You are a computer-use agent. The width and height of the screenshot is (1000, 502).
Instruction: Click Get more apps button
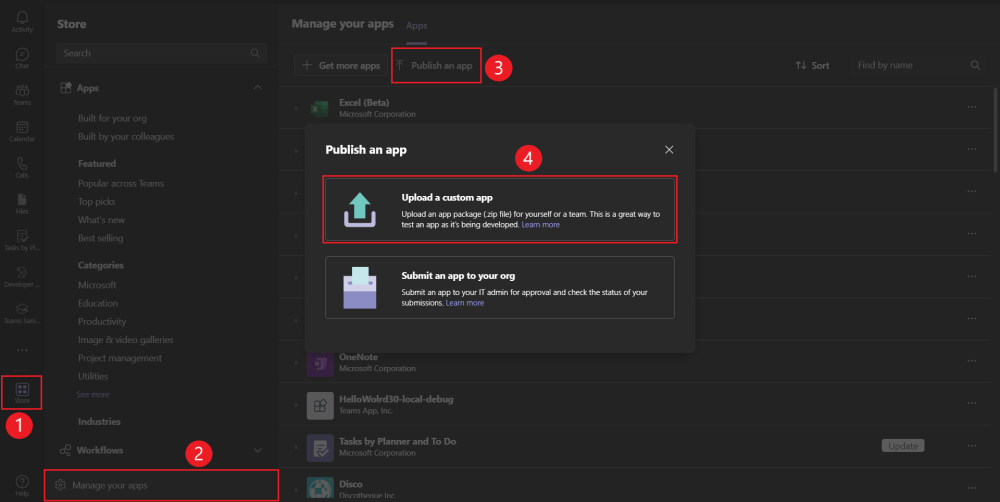tap(341, 65)
